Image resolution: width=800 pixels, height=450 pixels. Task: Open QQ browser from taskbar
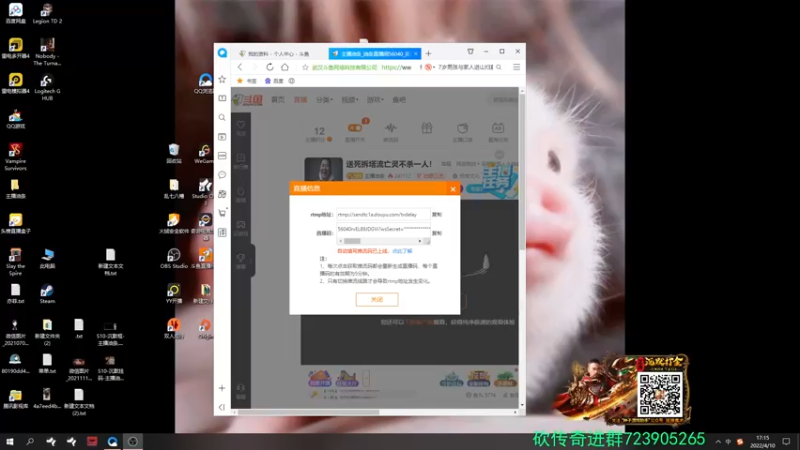pyautogui.click(x=112, y=441)
